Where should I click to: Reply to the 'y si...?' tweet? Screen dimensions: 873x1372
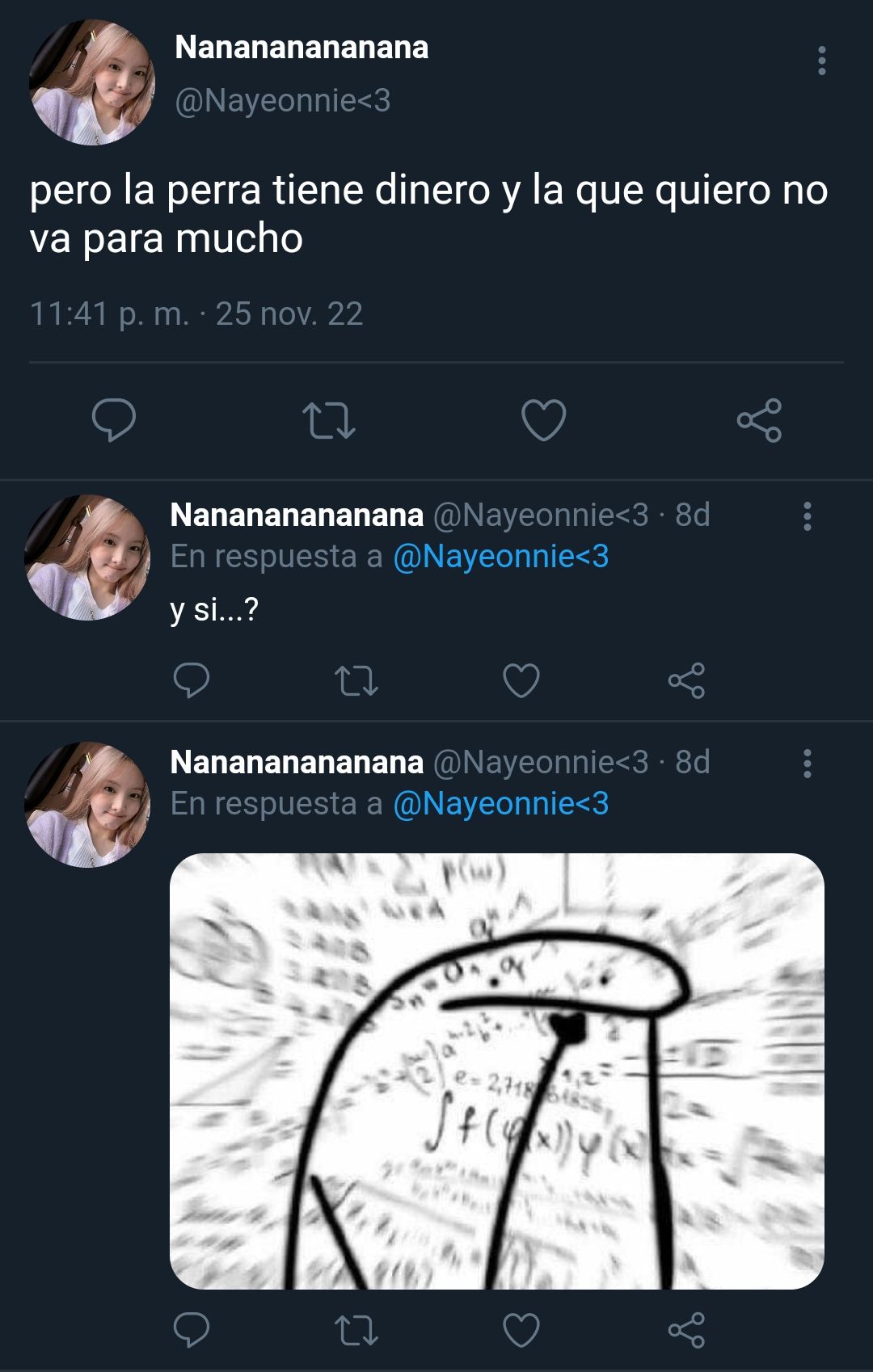tap(192, 680)
